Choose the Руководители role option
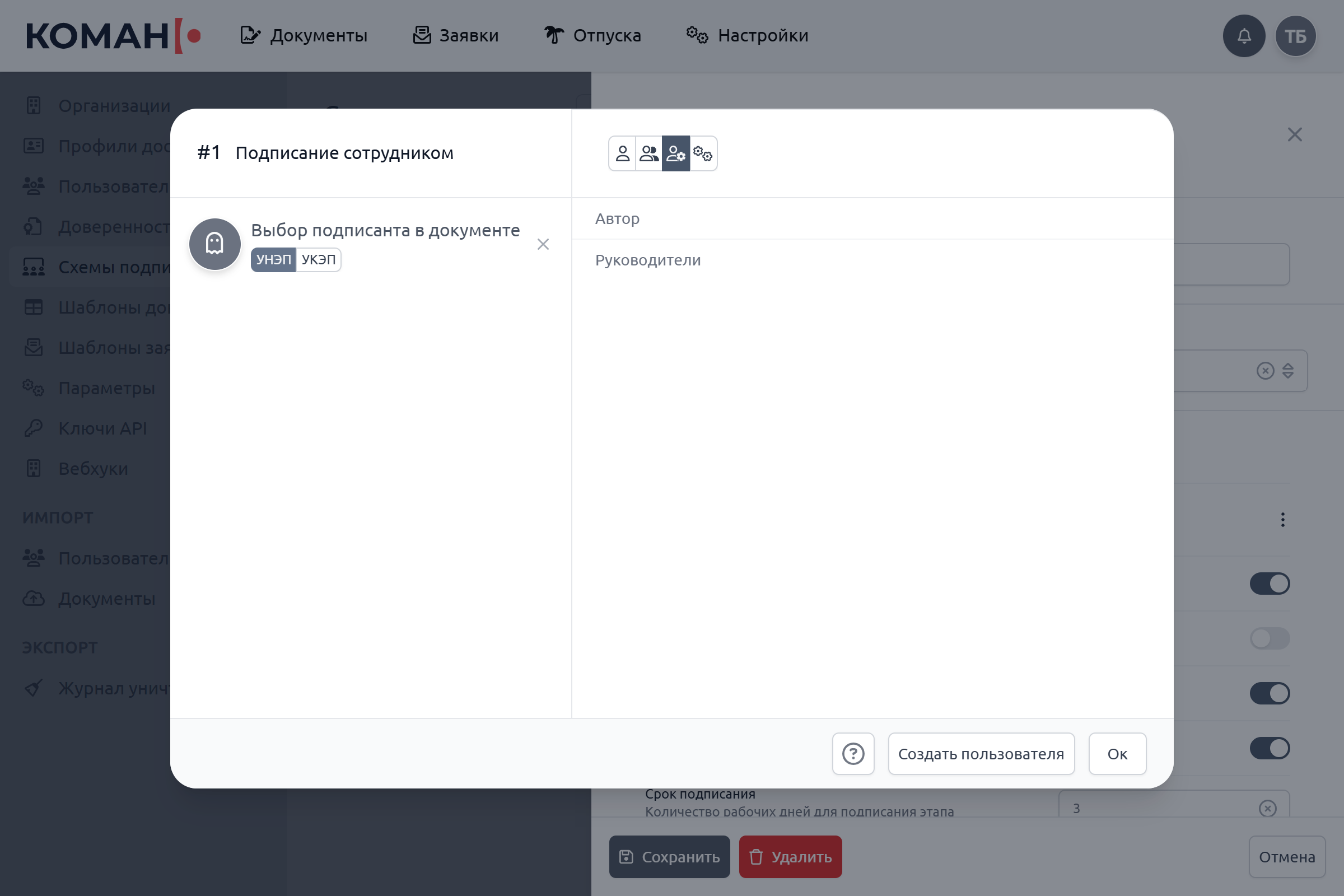Viewport: 1344px width, 896px height. point(872,260)
